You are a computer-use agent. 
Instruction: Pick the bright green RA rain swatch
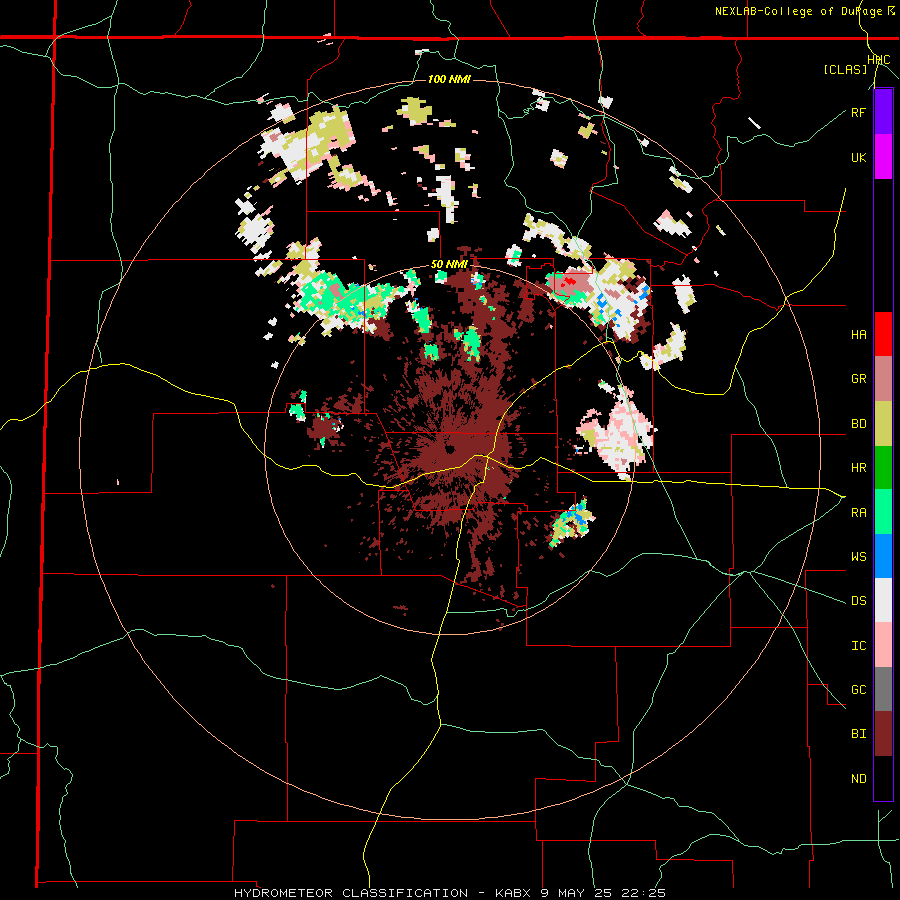point(883,512)
